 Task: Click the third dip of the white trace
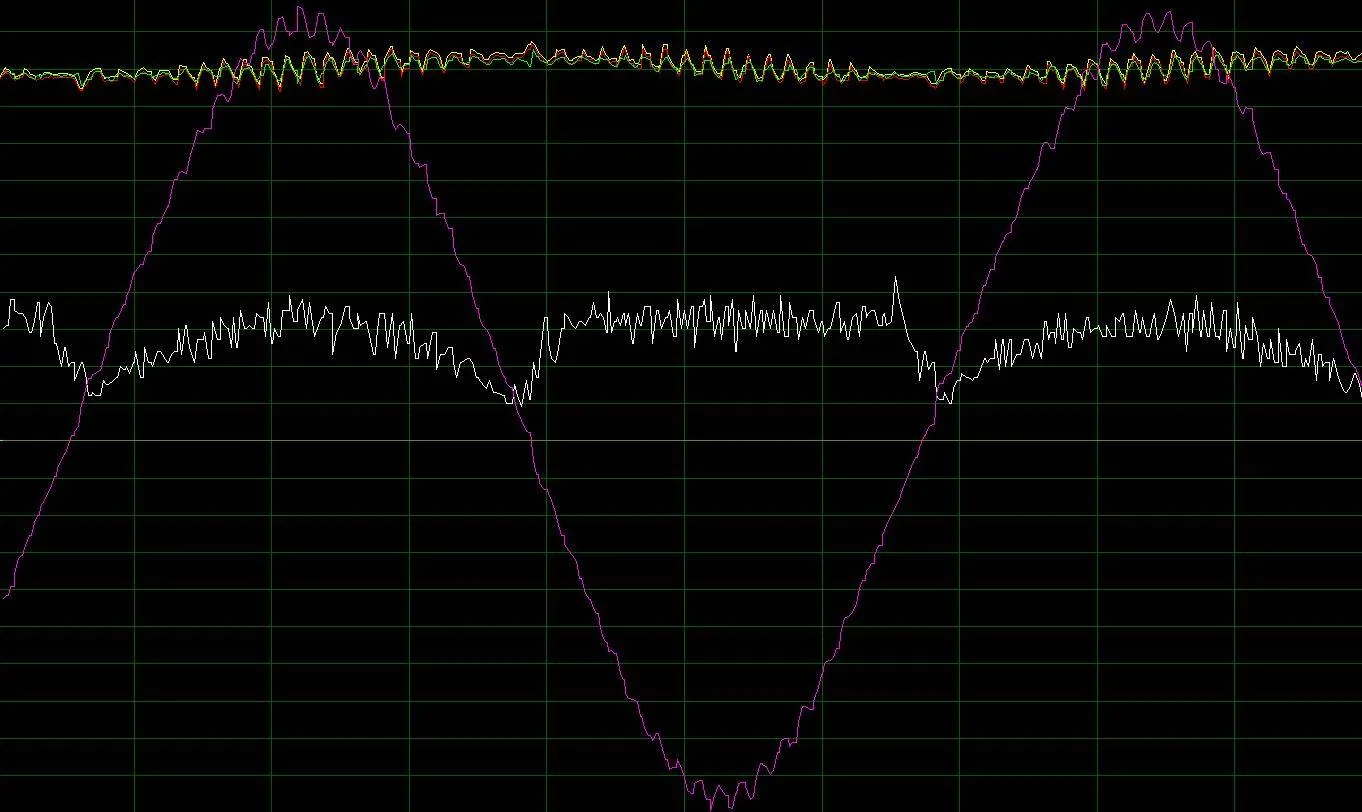click(x=940, y=398)
